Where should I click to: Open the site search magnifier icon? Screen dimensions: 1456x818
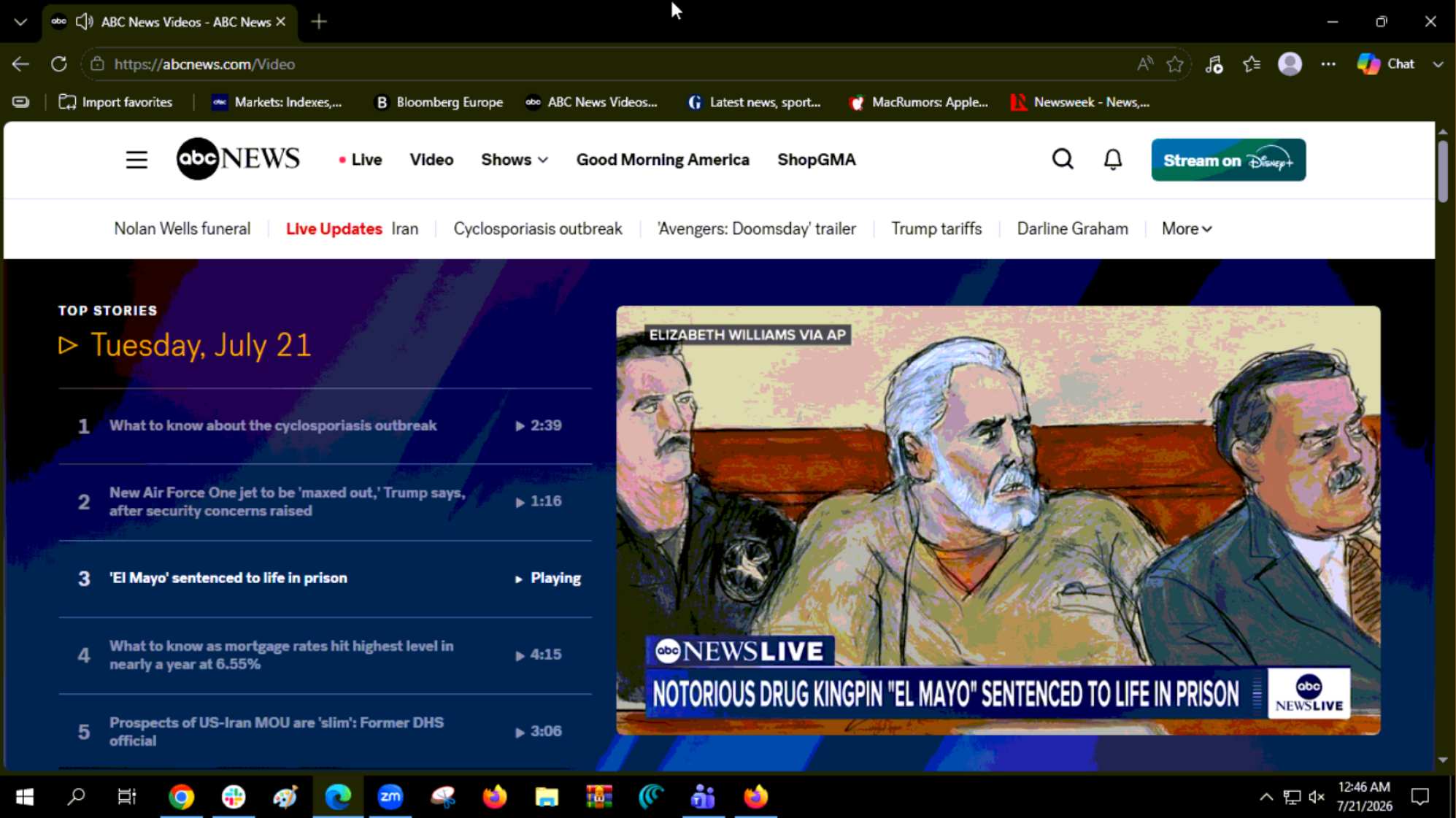[1063, 159]
